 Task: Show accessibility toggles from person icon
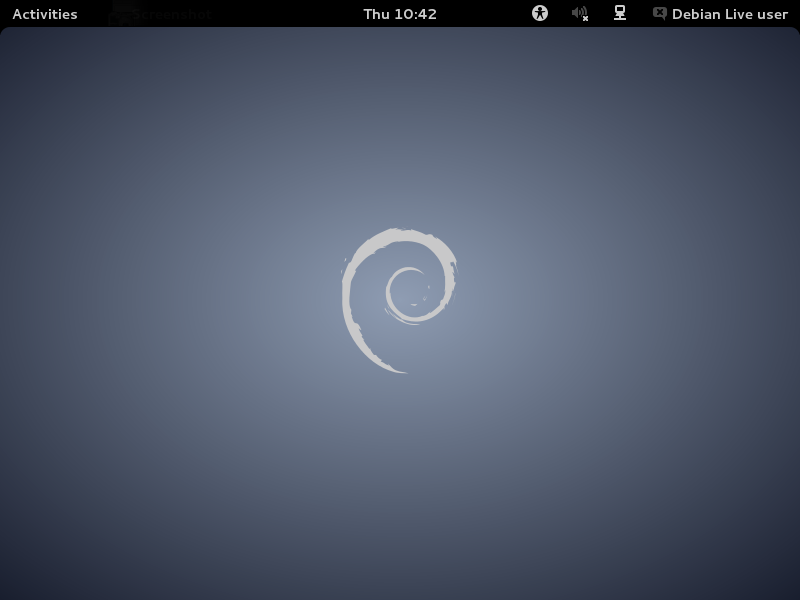pyautogui.click(x=540, y=13)
